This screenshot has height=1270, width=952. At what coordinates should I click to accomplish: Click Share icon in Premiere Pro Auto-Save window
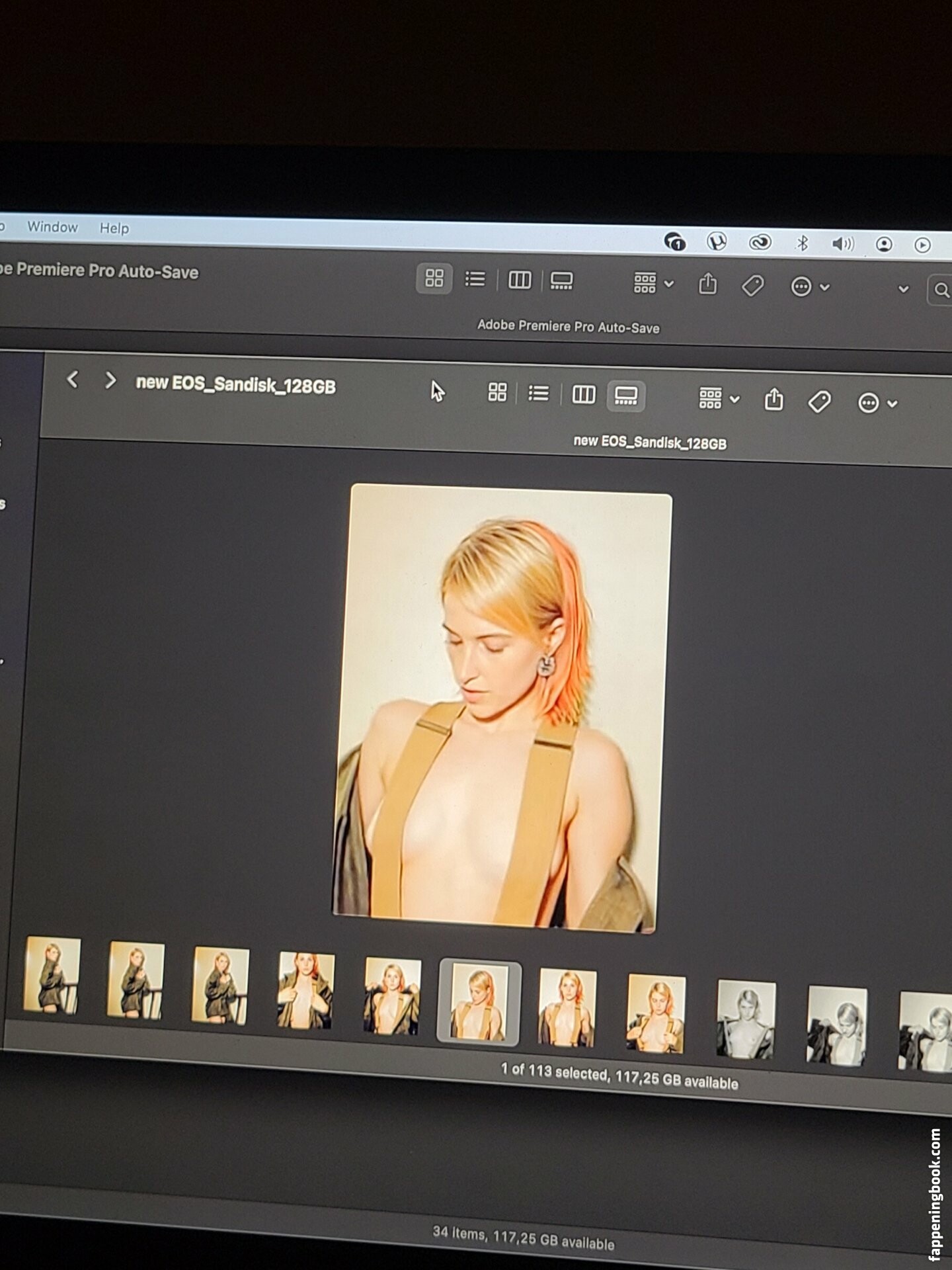(707, 284)
